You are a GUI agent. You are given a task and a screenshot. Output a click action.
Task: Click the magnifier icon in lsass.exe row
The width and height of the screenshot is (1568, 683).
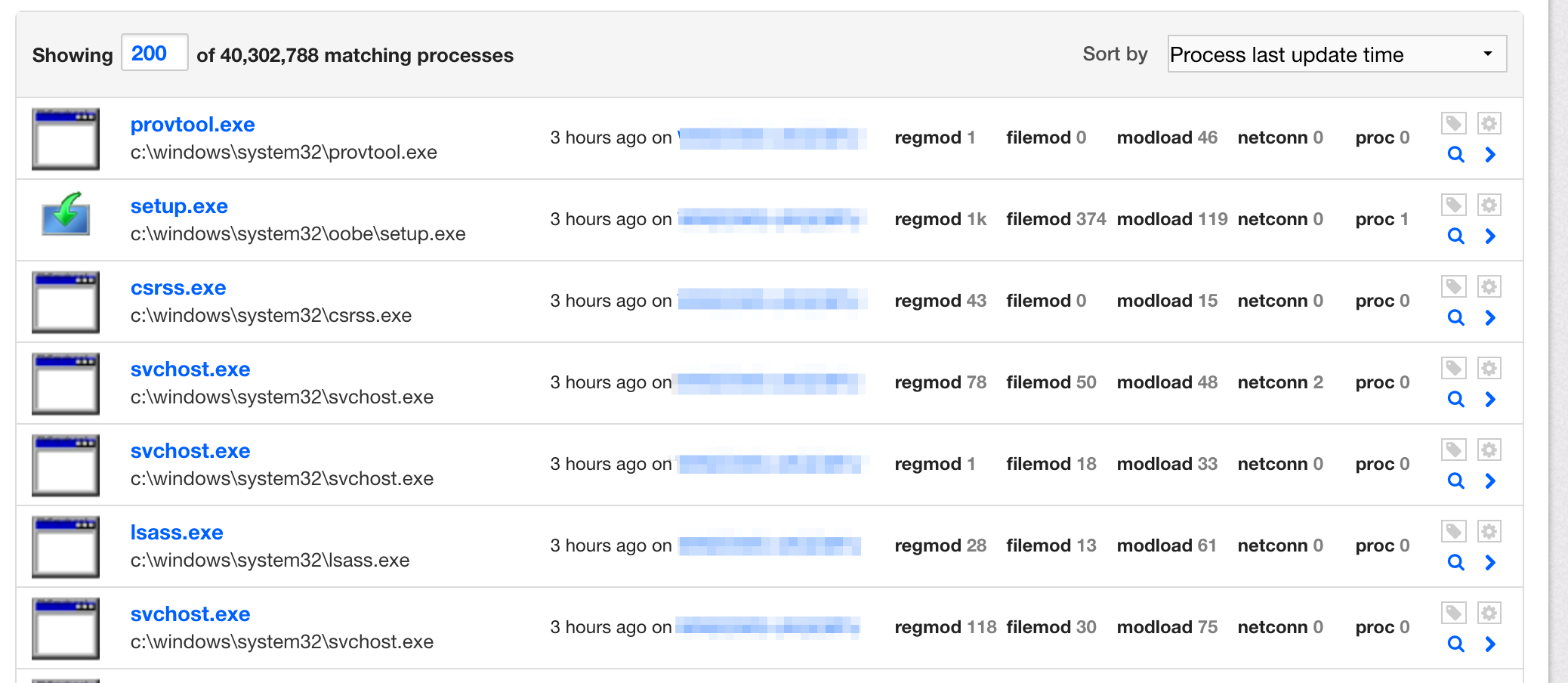(x=1455, y=563)
